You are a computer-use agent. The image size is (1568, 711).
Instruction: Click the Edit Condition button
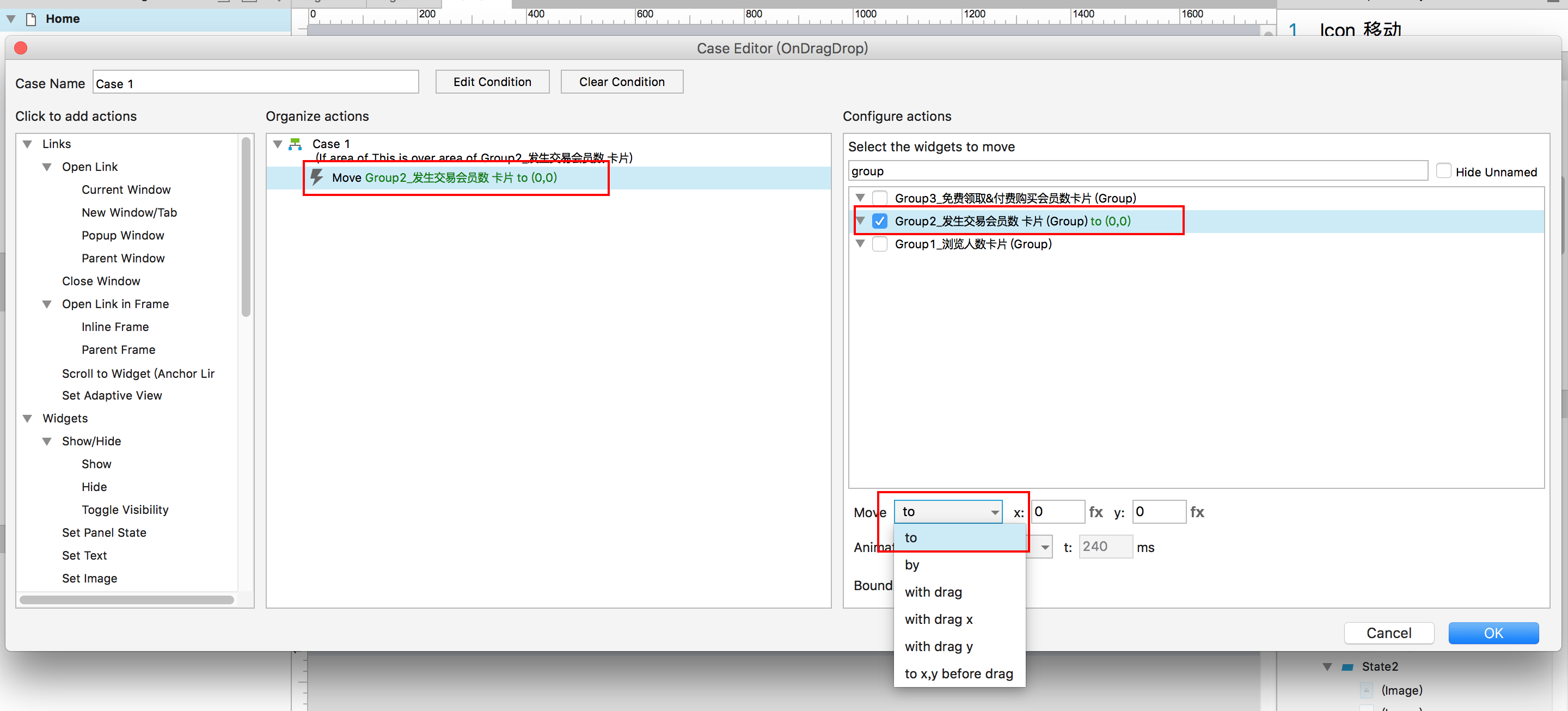click(x=492, y=82)
